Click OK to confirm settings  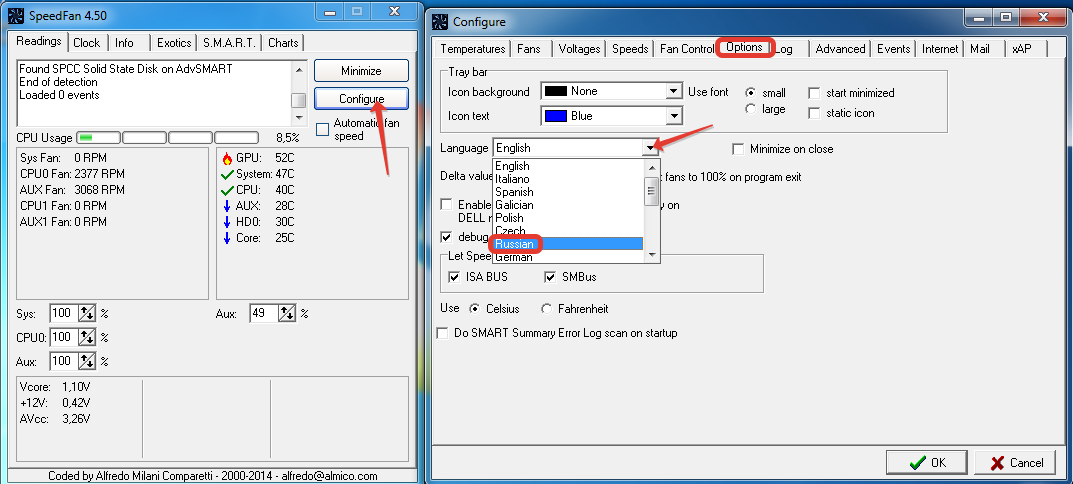(926, 463)
